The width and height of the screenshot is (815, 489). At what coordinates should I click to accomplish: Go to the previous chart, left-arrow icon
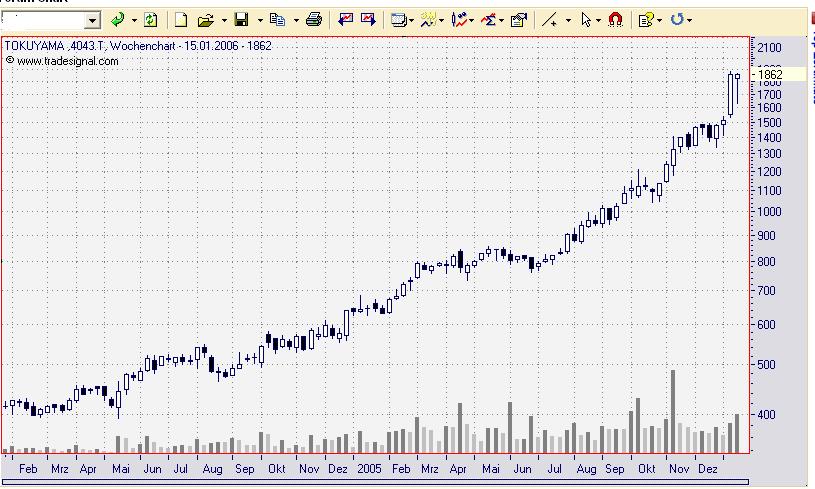[345, 20]
